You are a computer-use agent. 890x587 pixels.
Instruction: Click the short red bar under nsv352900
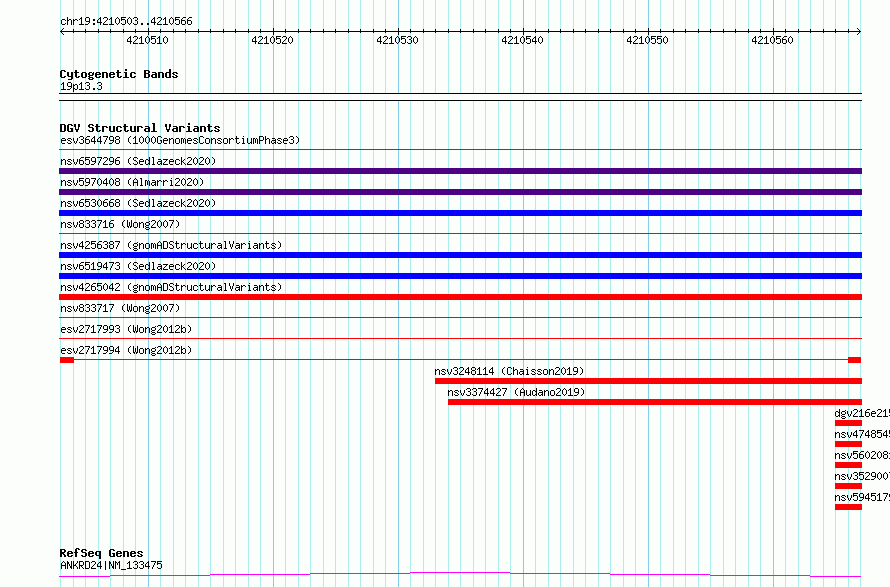[x=849, y=486]
